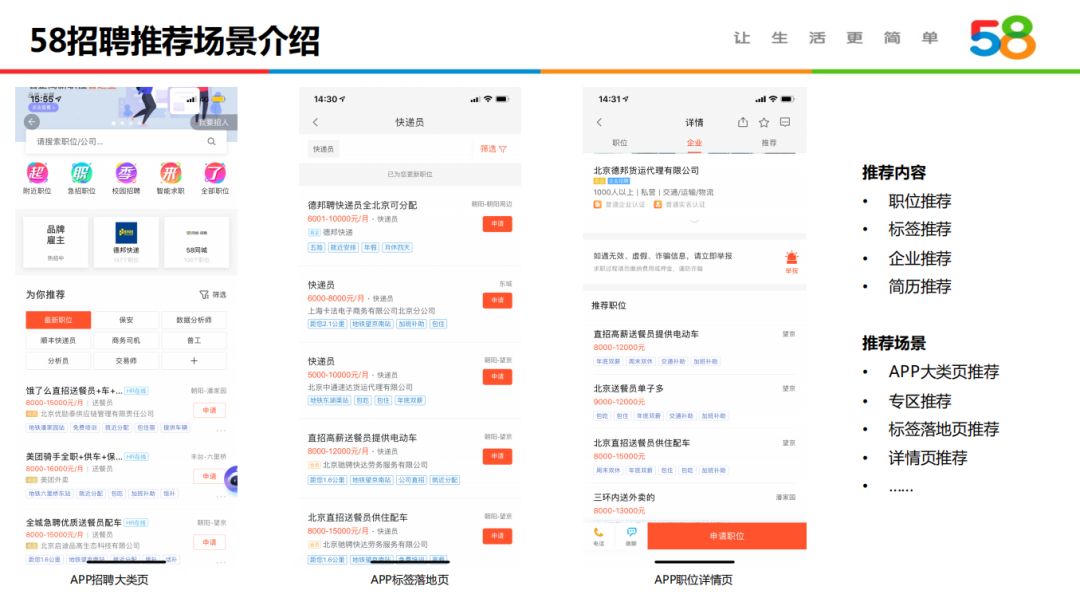Tap the 快递员 tag chip
This screenshot has width=1080, height=606.
coord(323,149)
